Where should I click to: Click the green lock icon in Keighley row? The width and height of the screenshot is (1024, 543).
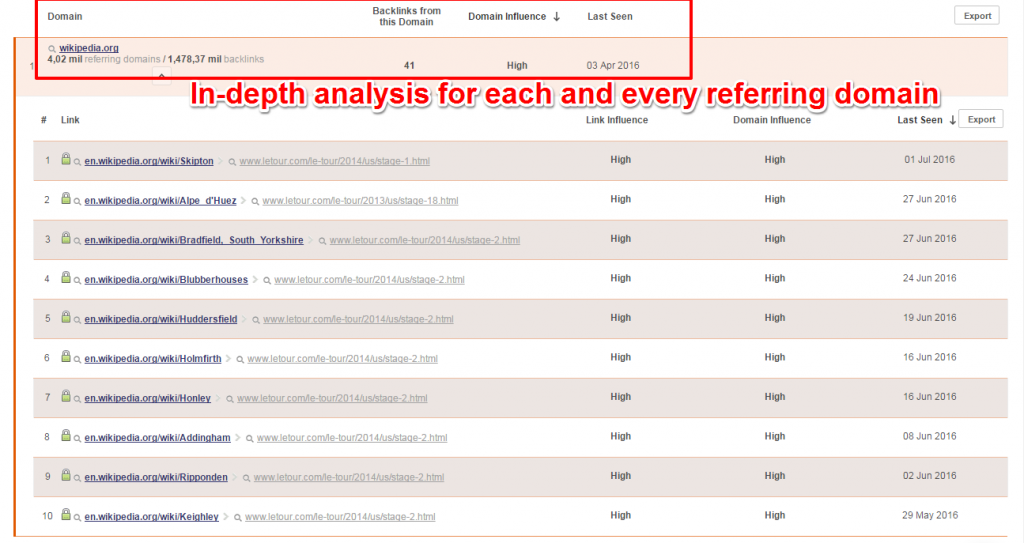66,514
